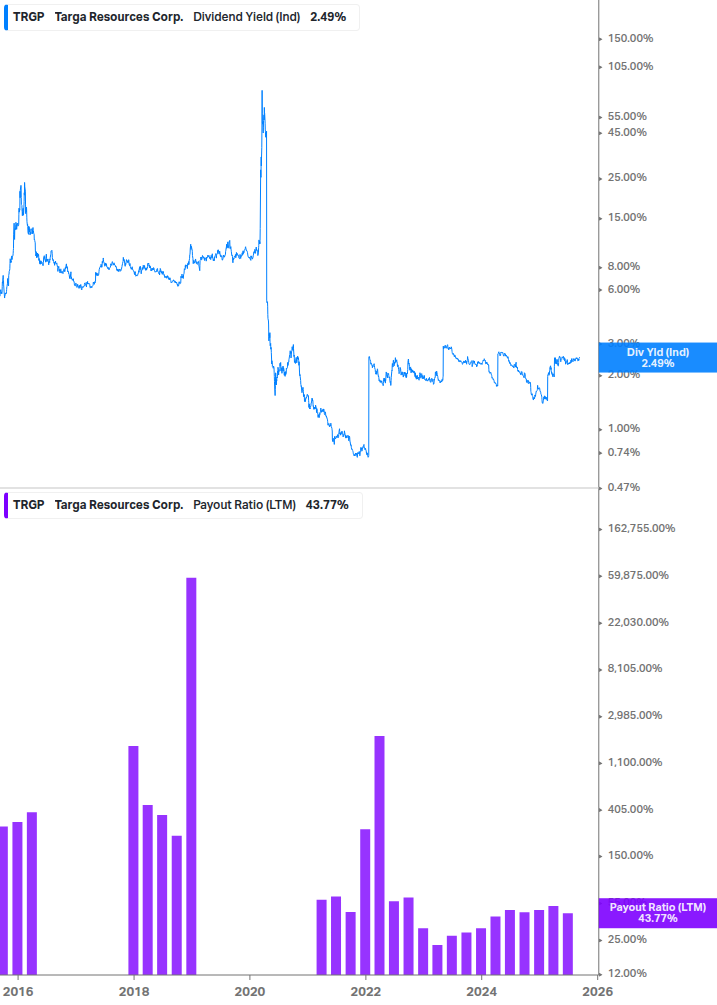Click the tallest payout ratio bar near 2019

[x=191, y=776]
